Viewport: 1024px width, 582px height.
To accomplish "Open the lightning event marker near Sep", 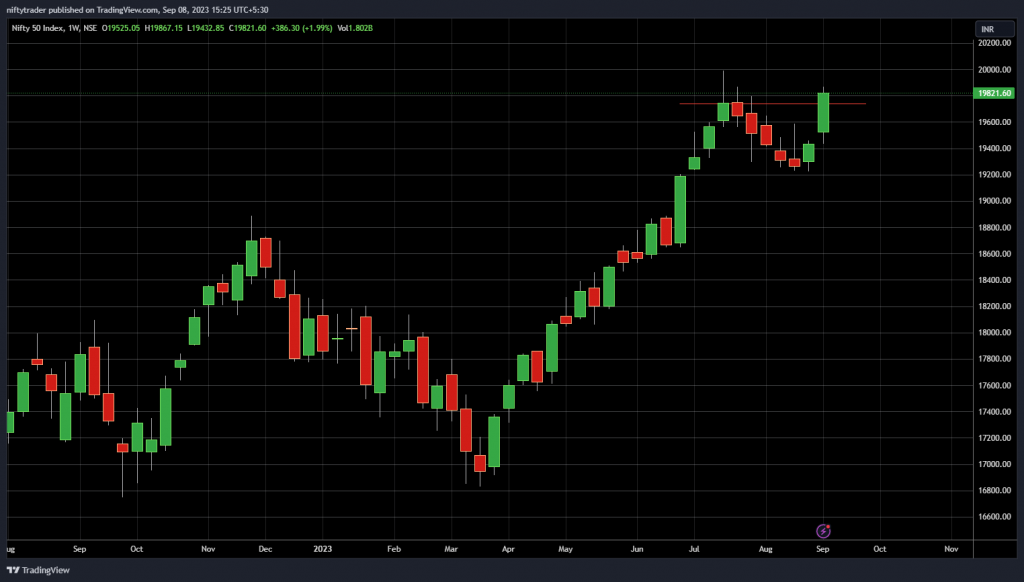I will click(823, 531).
